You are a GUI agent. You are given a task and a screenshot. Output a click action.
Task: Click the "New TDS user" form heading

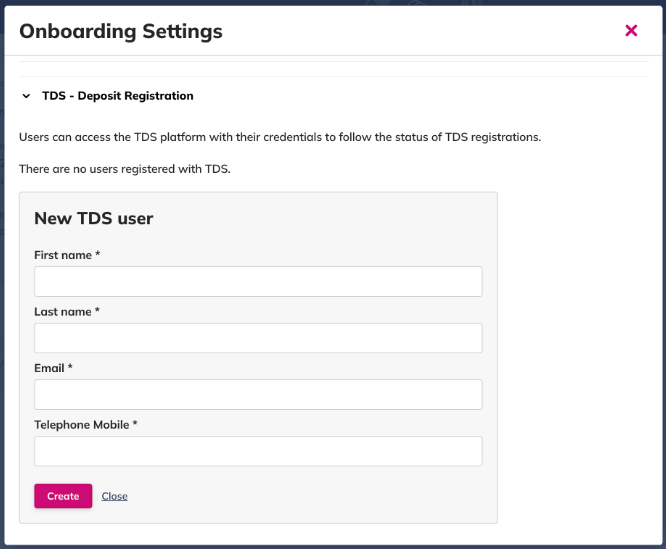(x=93, y=218)
